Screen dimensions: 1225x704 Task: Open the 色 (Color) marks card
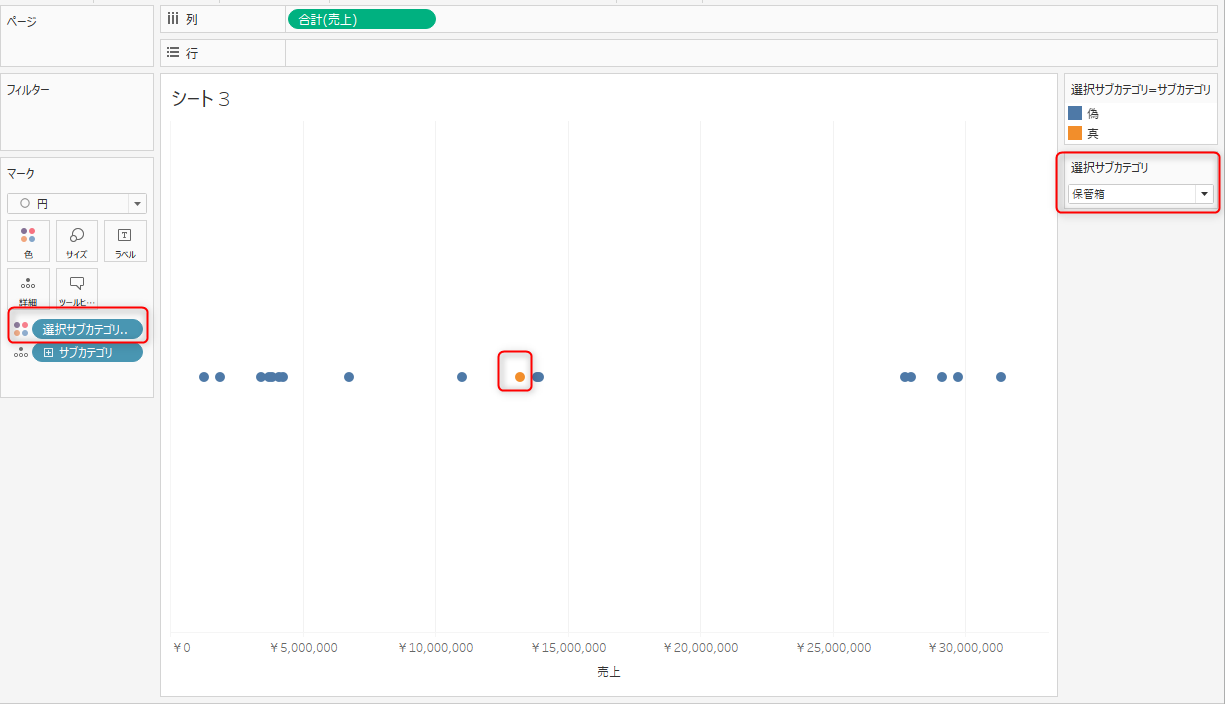coord(28,241)
